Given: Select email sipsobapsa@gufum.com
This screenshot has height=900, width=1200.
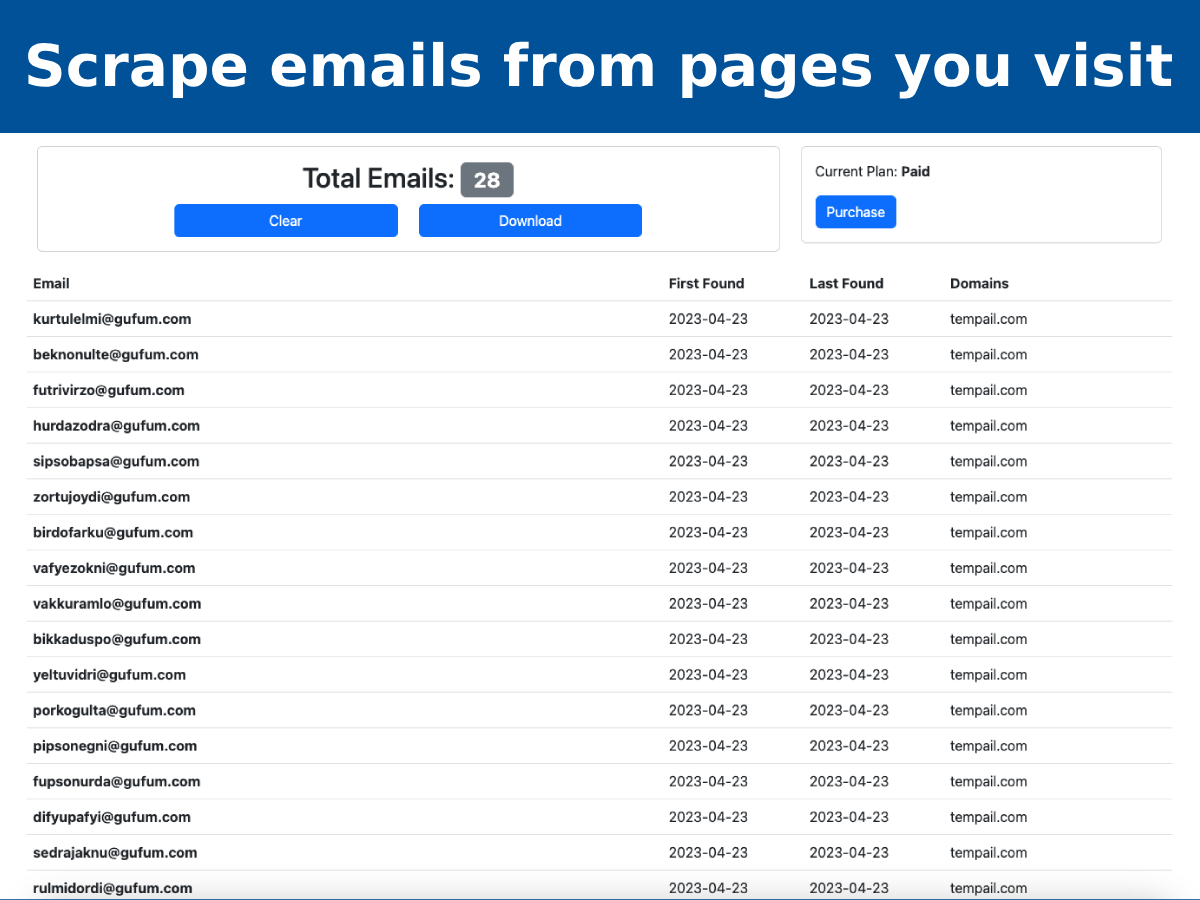Looking at the screenshot, I should pyautogui.click(x=116, y=461).
